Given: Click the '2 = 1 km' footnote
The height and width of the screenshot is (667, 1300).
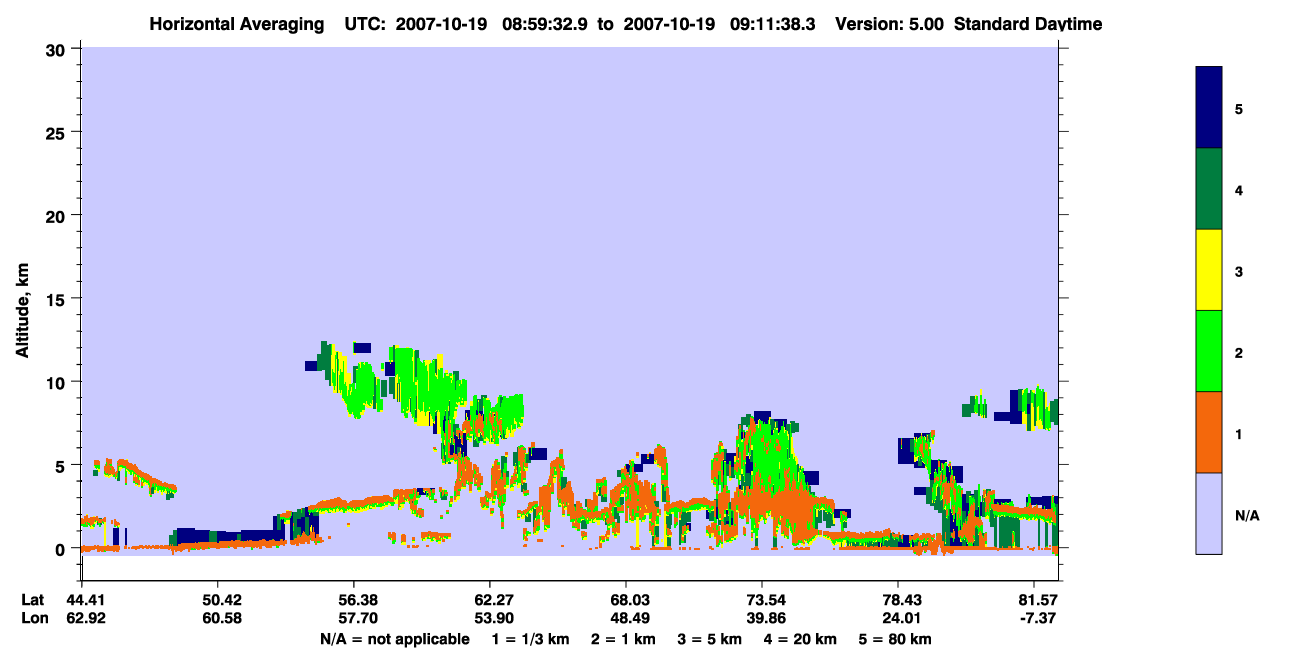Looking at the screenshot, I should tap(622, 639).
